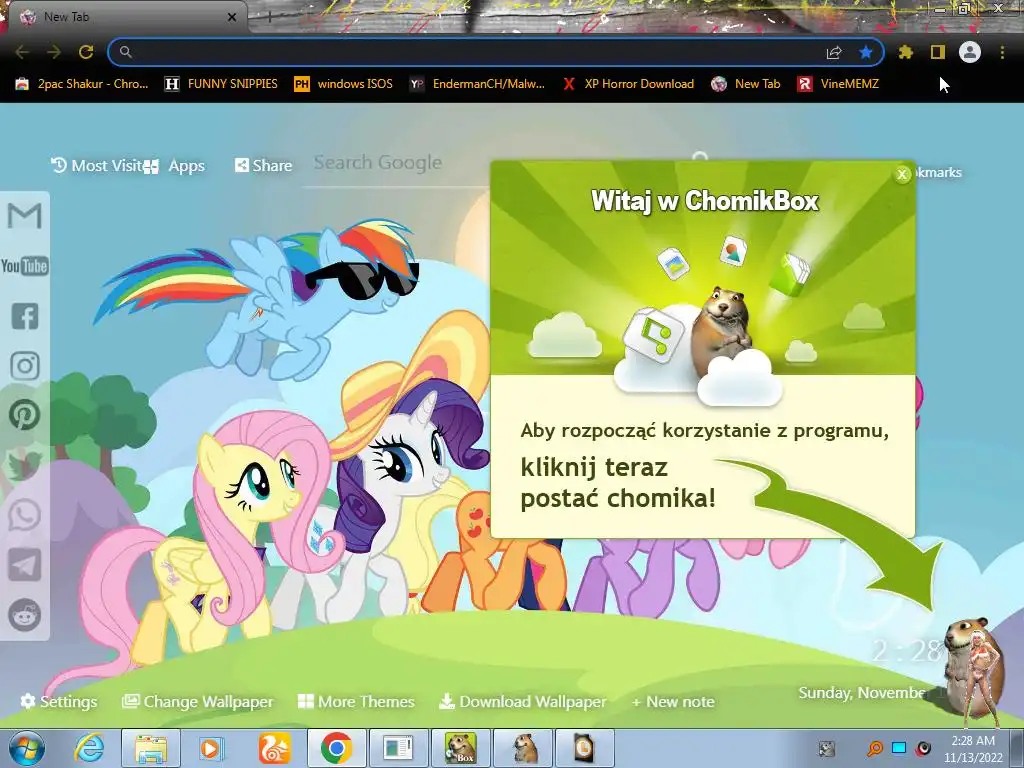This screenshot has height=768, width=1024.
Task: Click the bookmark star icon
Action: tap(866, 52)
